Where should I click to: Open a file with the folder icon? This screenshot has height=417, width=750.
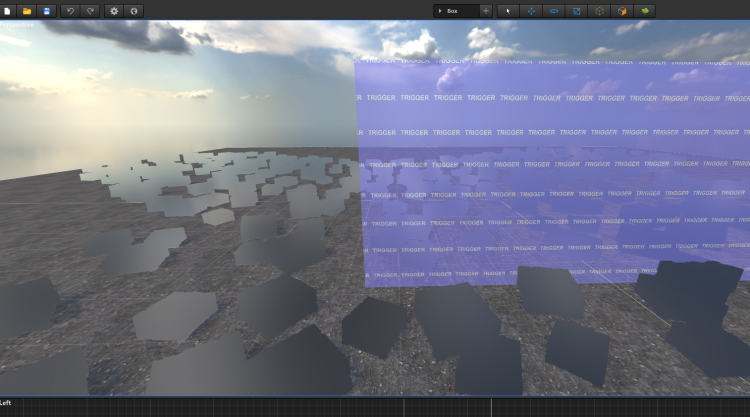[27, 10]
